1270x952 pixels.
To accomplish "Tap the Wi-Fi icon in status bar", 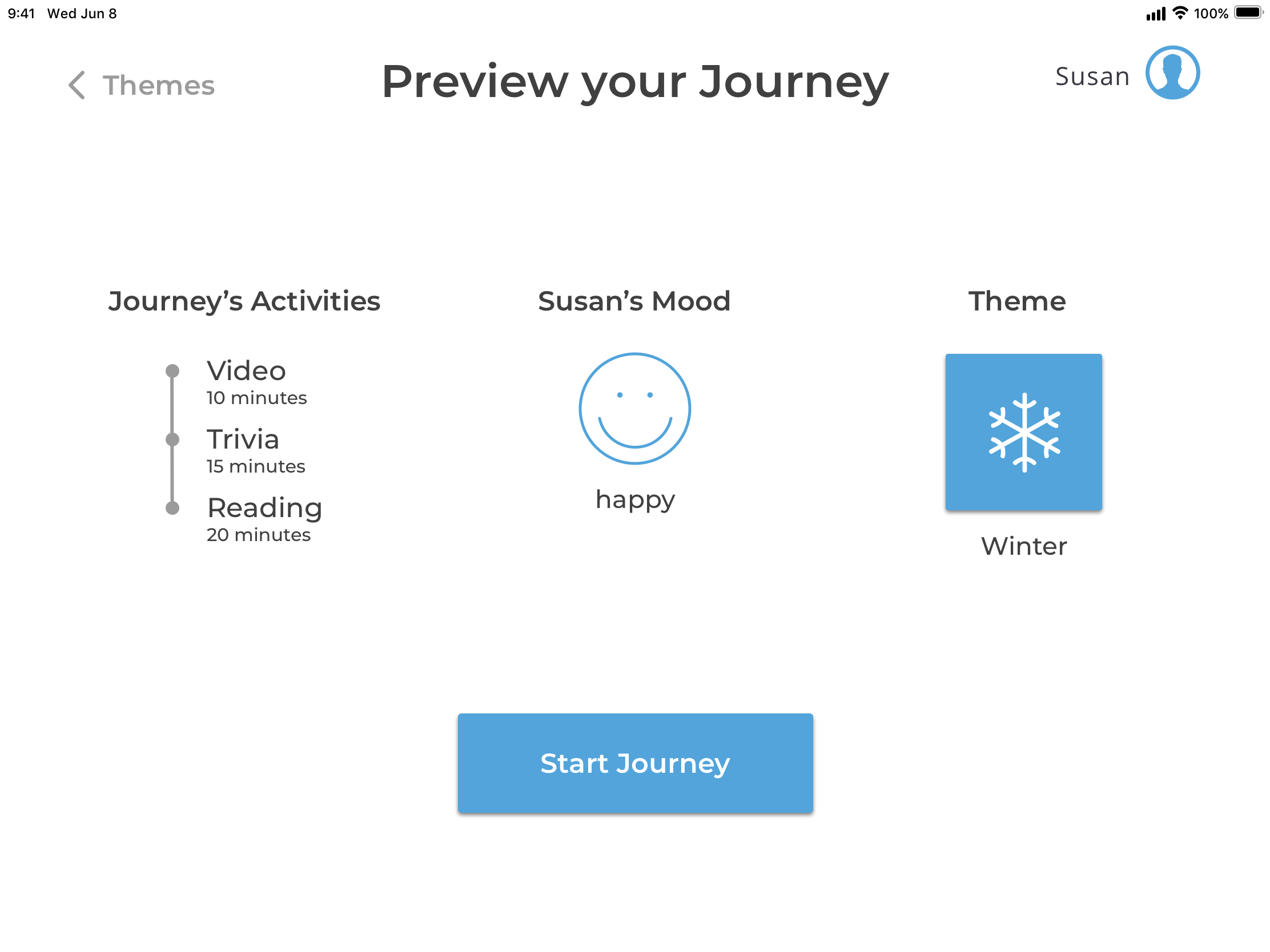I will [1180, 13].
